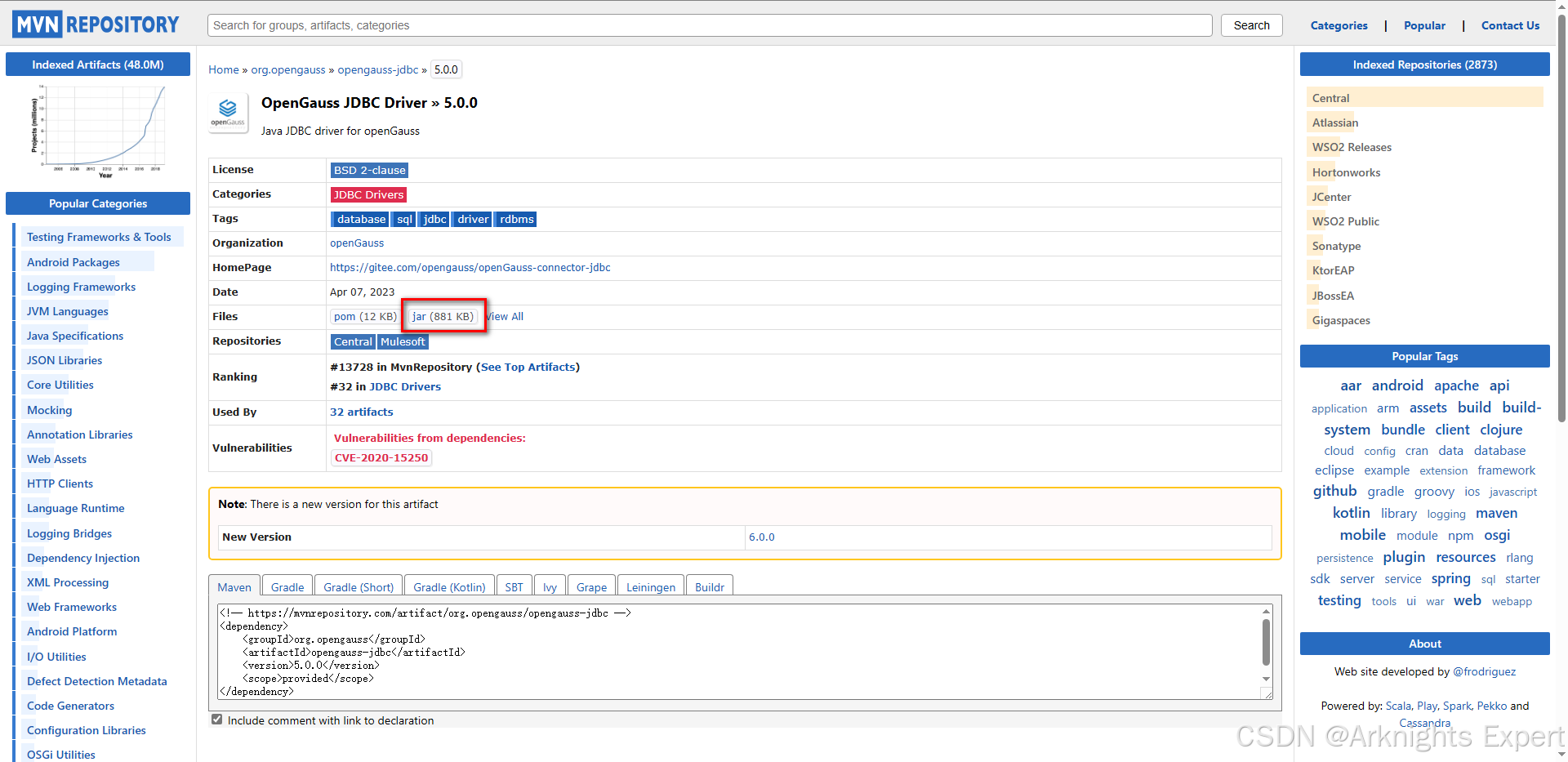Click View All files link
Viewport: 1568px width, 762px height.
[505, 316]
